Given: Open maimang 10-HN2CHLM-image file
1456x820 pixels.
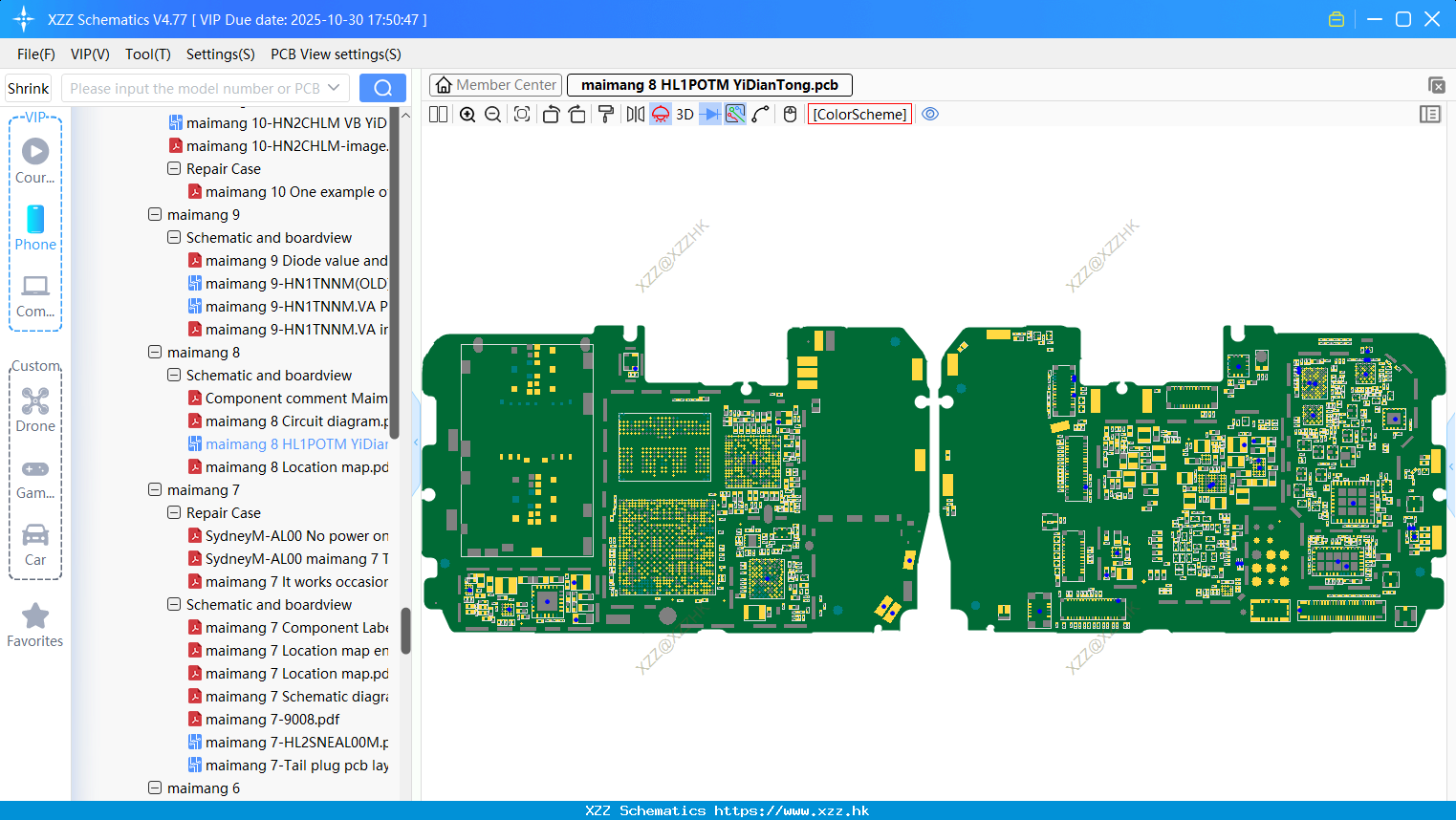Looking at the screenshot, I should (278, 146).
